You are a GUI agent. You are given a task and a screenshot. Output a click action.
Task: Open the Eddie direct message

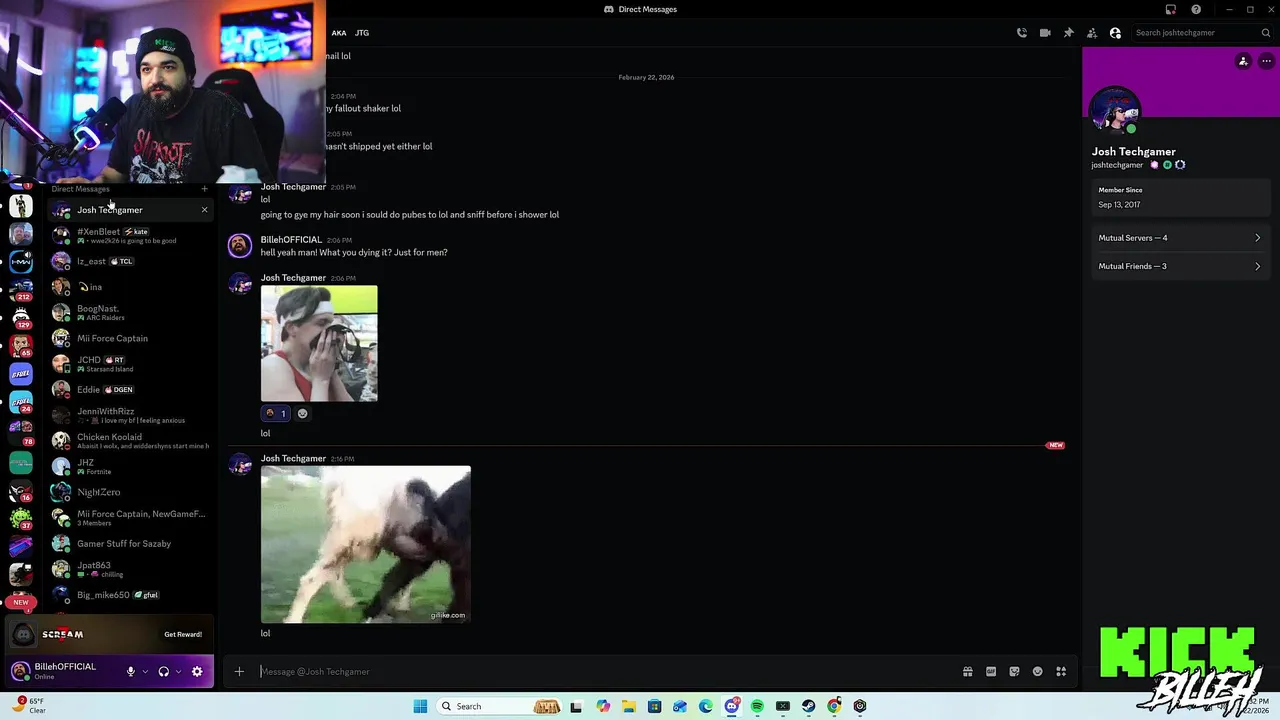(131, 389)
